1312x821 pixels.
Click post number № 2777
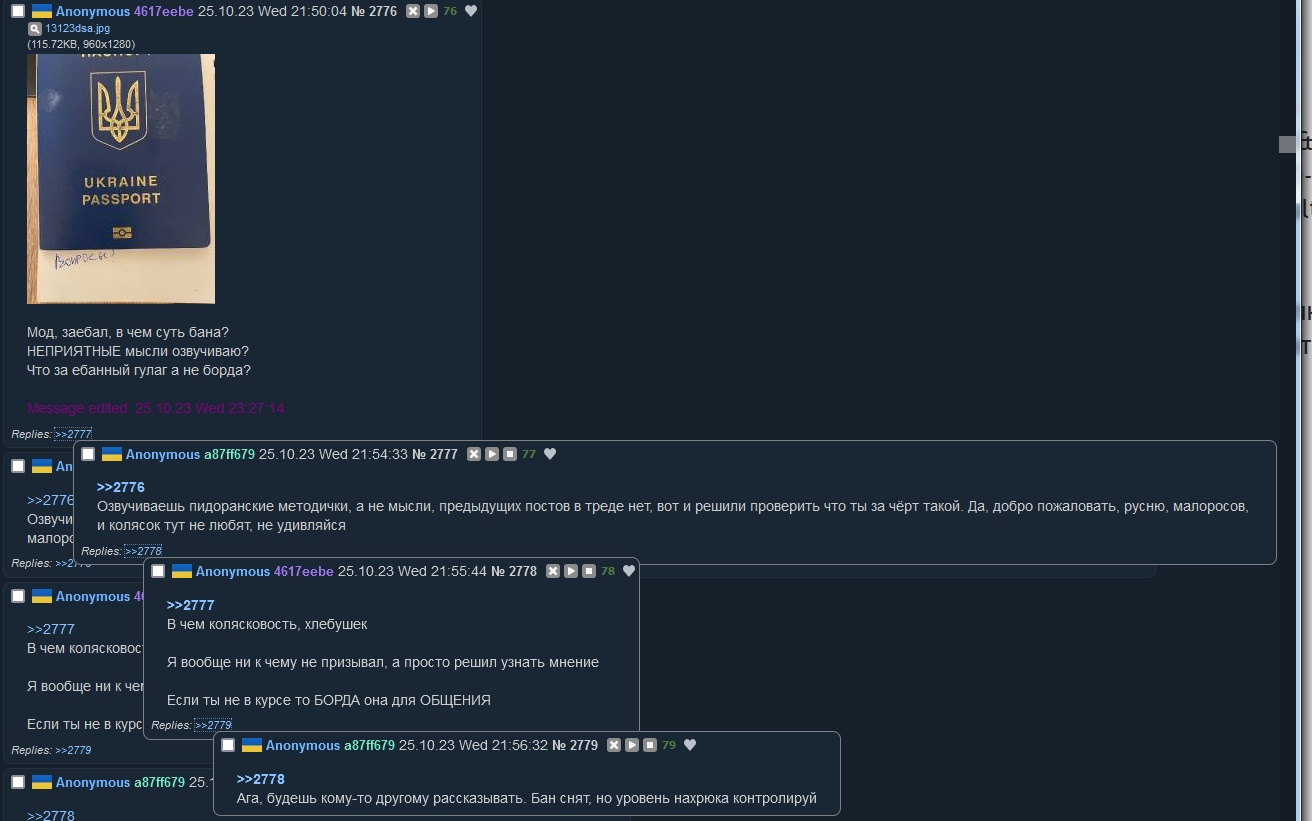435,454
